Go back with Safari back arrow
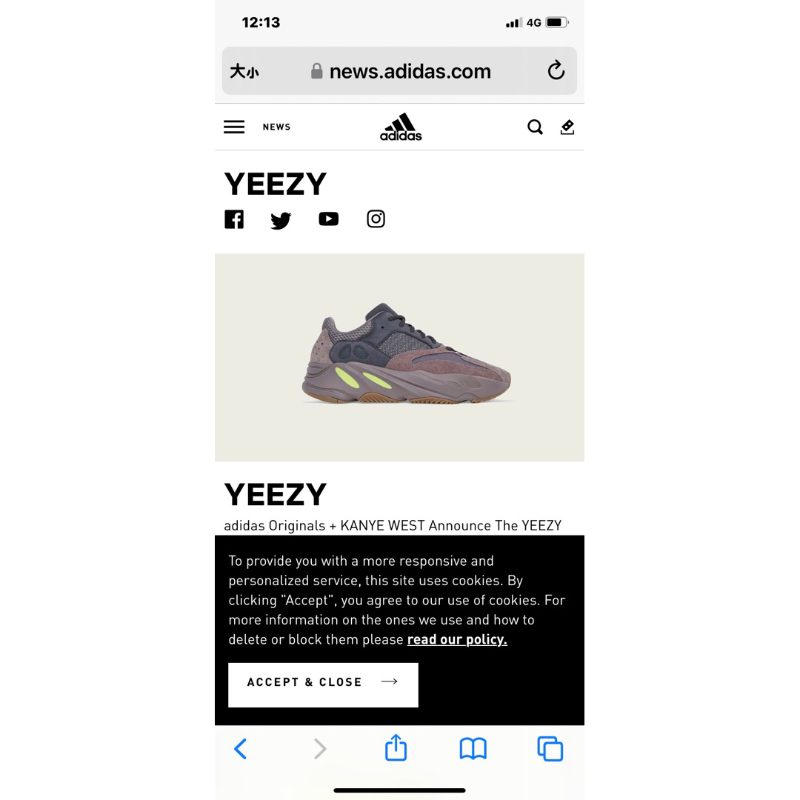Image resolution: width=800 pixels, height=800 pixels. 240,749
